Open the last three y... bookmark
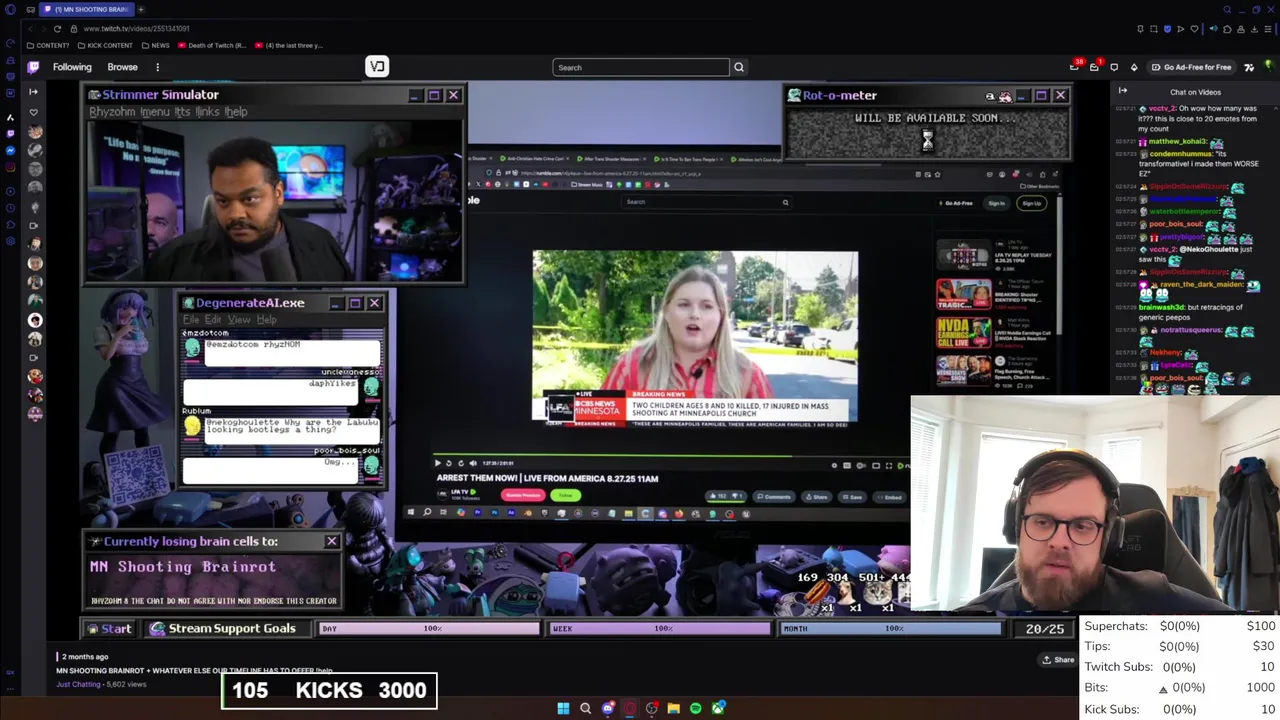Screen dimensions: 1280x720 point(289,45)
